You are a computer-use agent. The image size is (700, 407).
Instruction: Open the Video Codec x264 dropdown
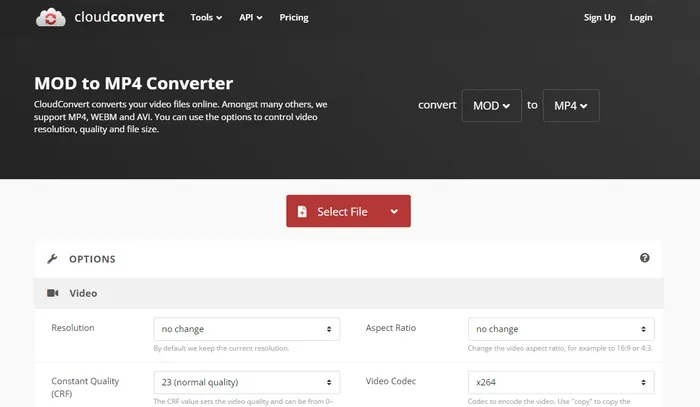click(561, 382)
